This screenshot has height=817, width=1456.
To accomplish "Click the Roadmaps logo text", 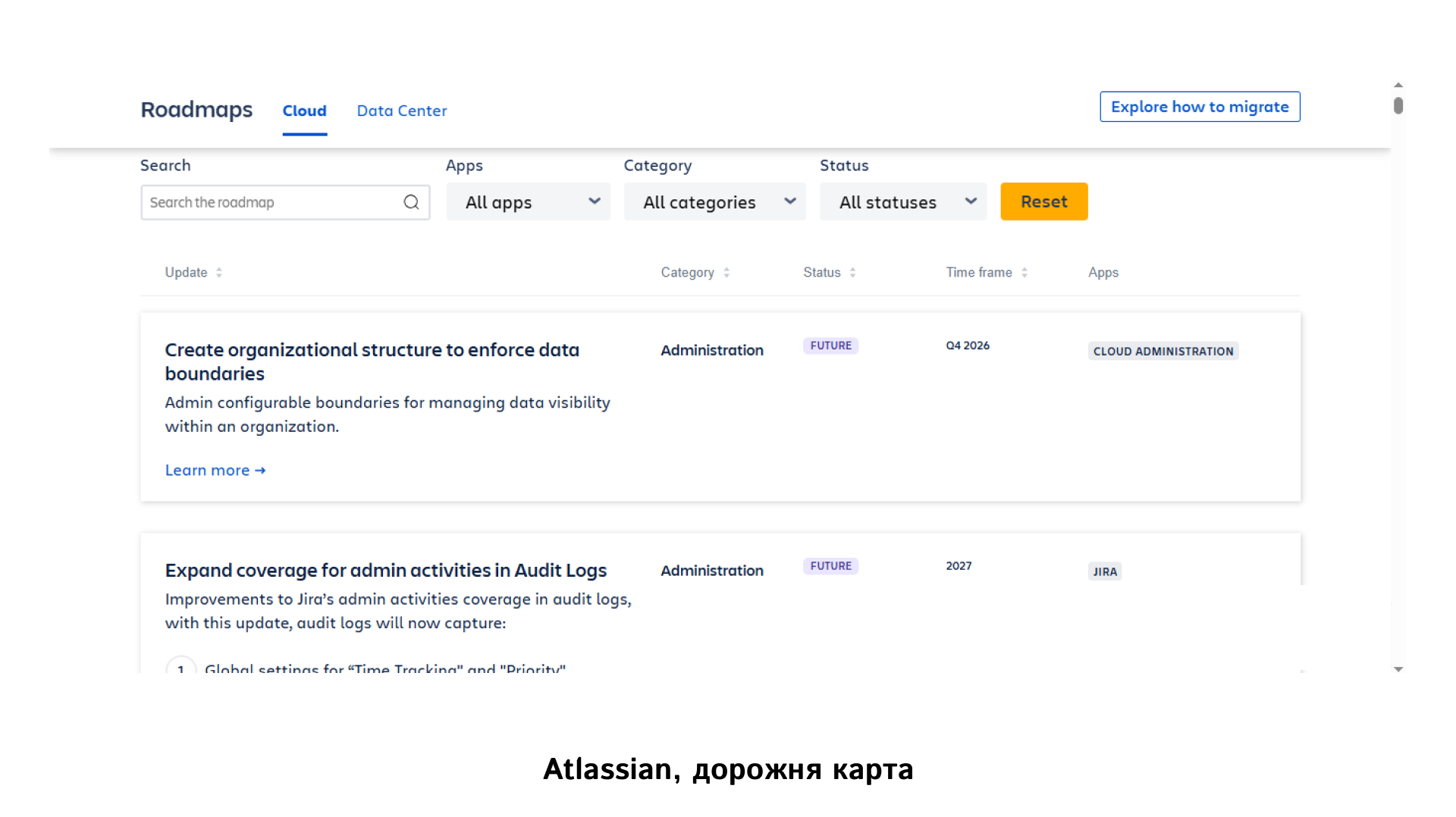I will click(196, 110).
